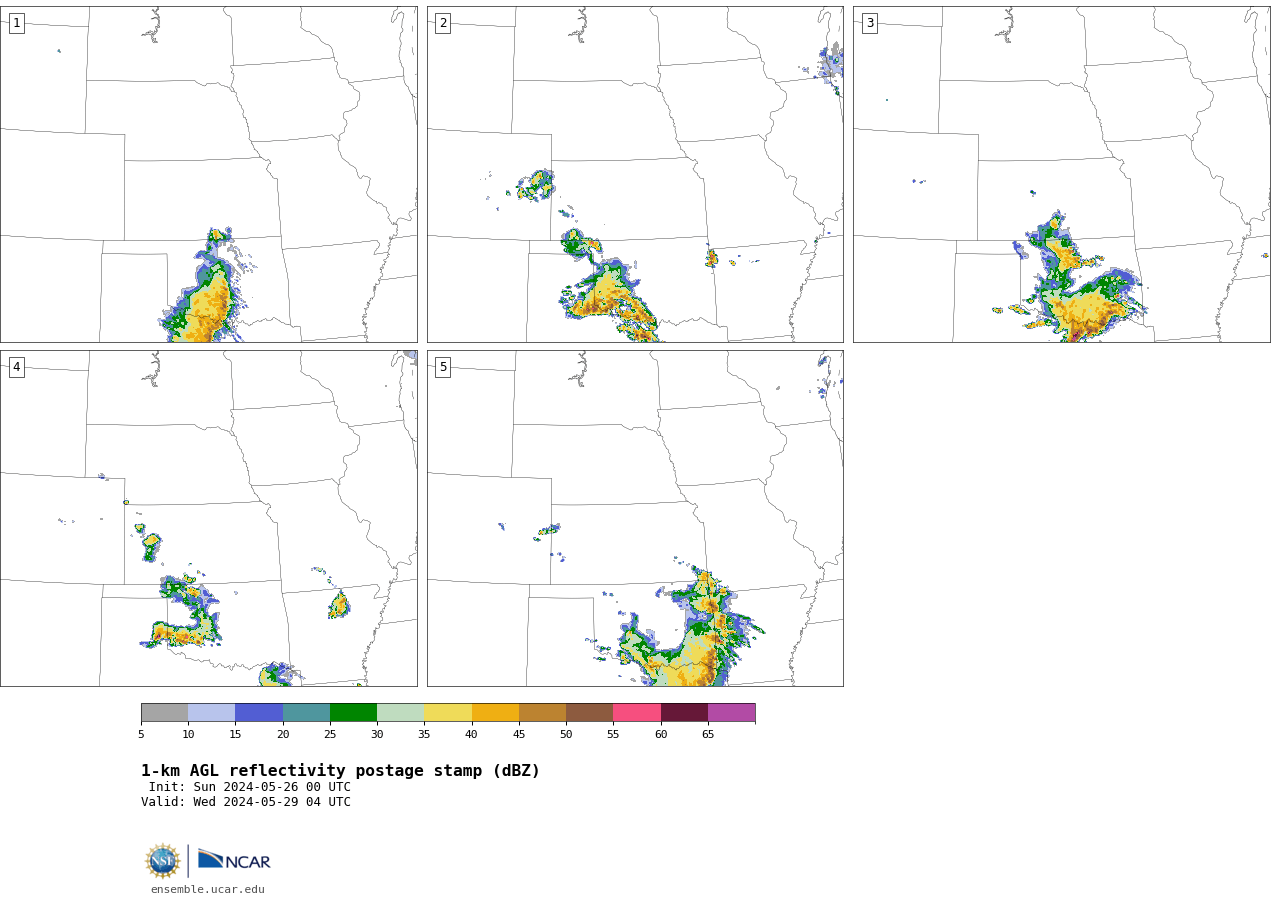1280x901 pixels.
Task: Click the blue 15-20 dBZ swatch
Action: pyautogui.click(x=259, y=713)
